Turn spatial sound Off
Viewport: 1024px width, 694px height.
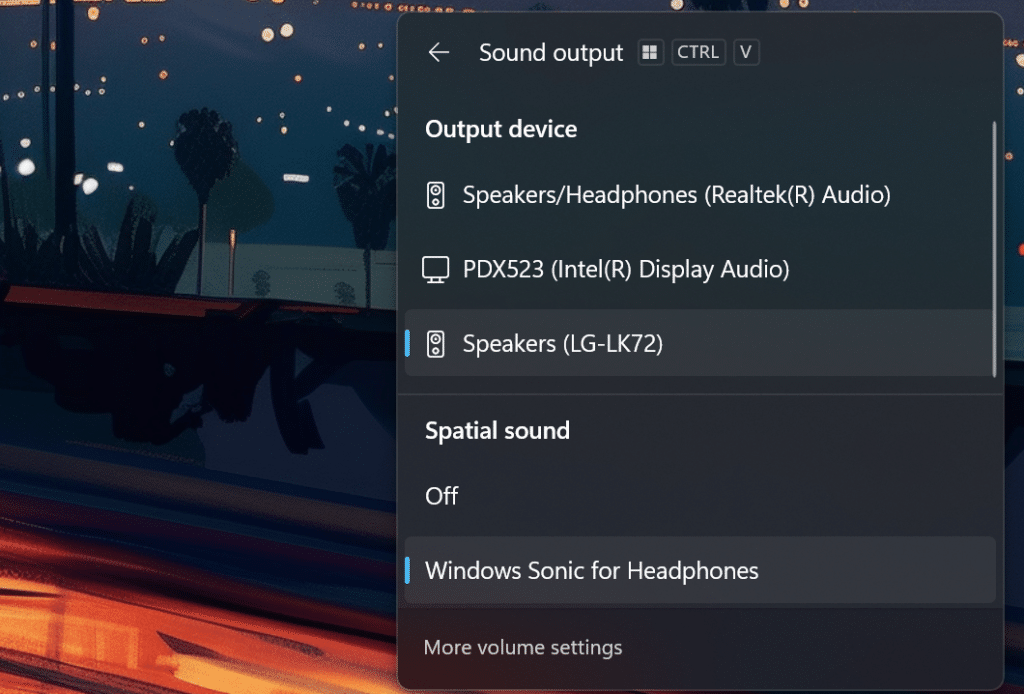click(x=700, y=496)
